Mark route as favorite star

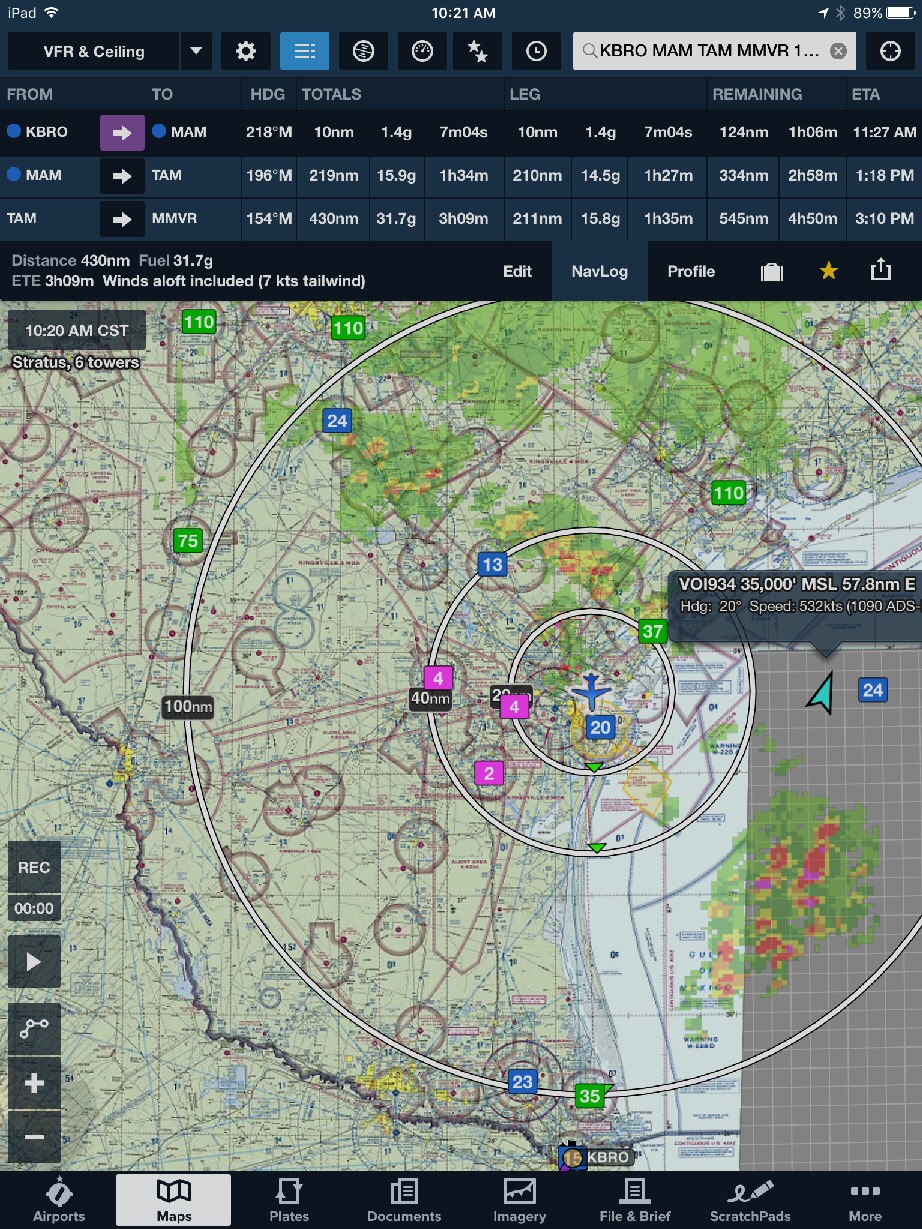[x=828, y=271]
